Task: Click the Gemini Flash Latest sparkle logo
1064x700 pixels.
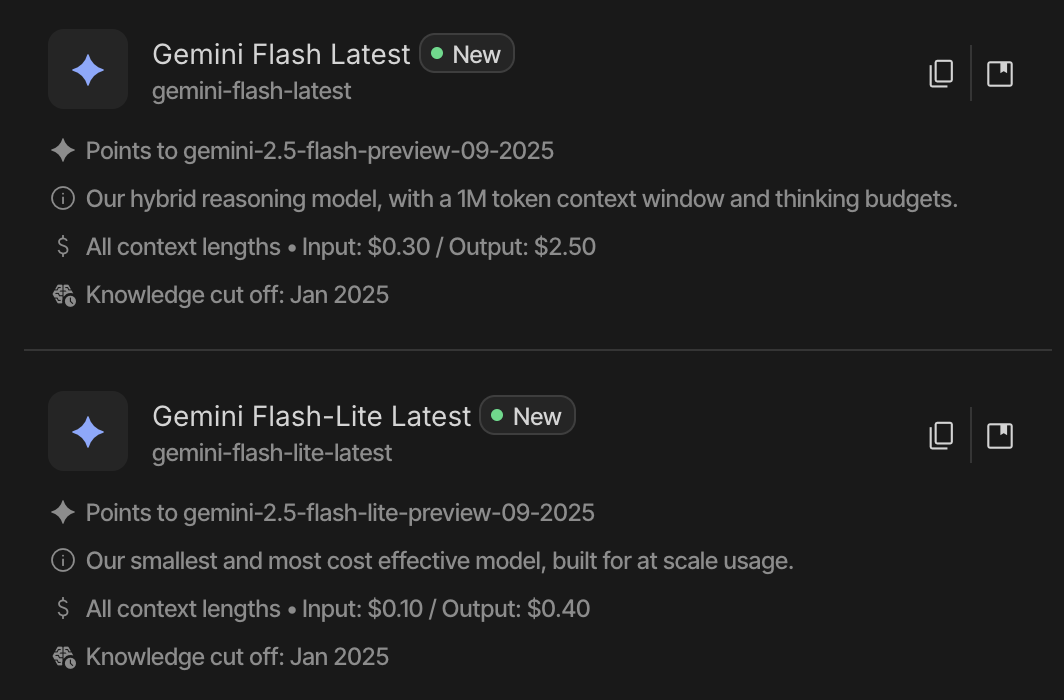Action: coord(88,69)
